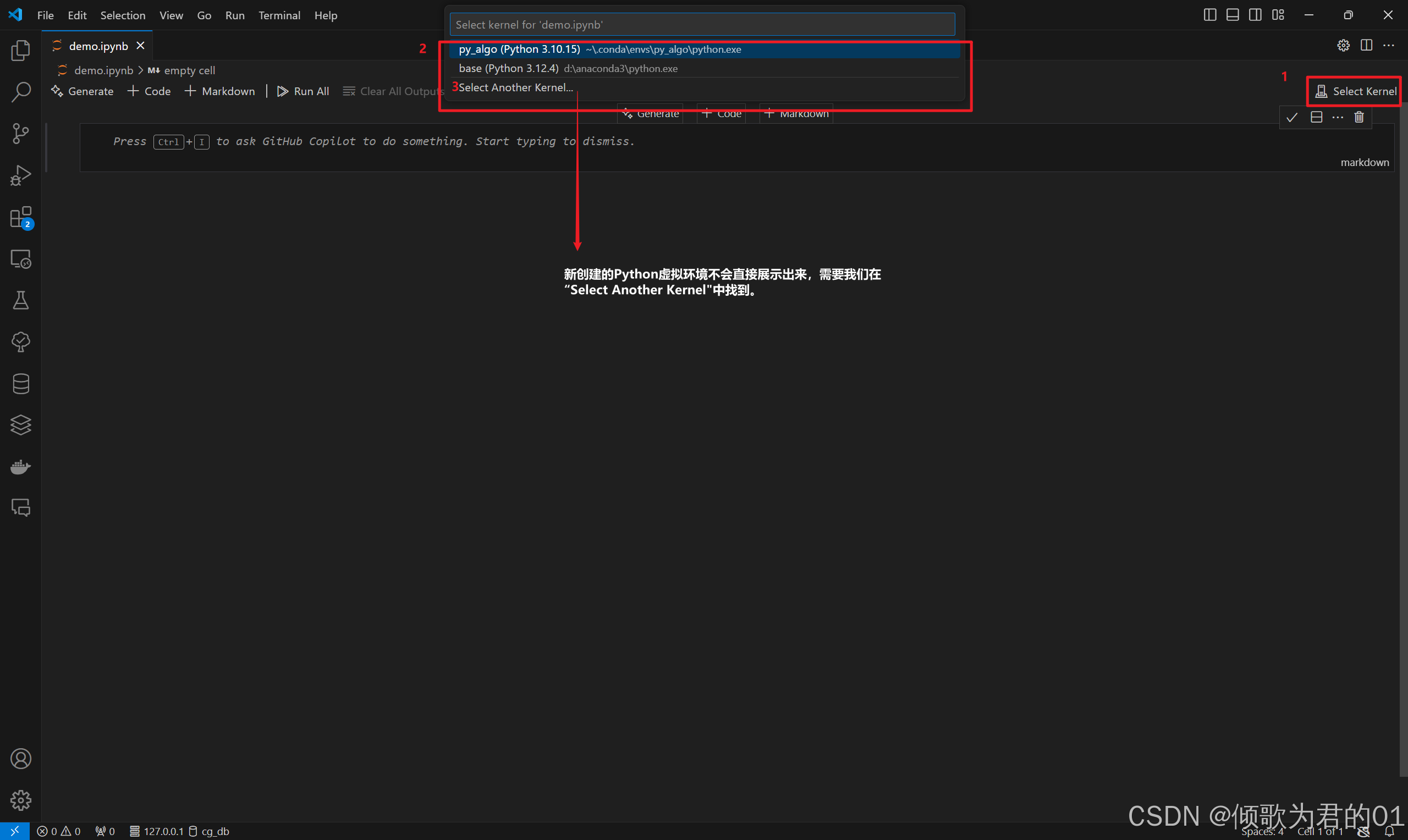The image size is (1408, 840).
Task: Toggle the Primary Side Bar layout
Action: point(1209,15)
